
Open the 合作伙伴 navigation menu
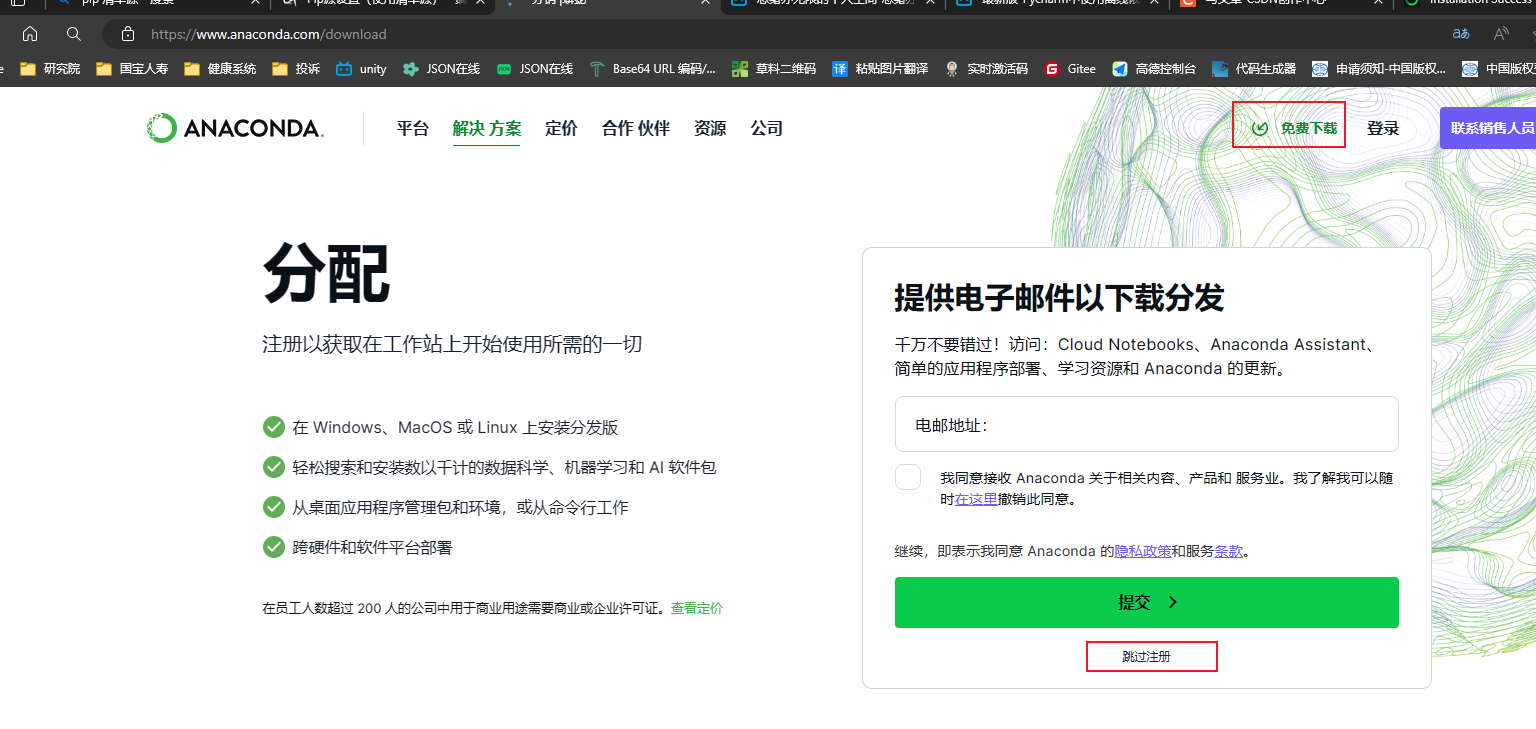pyautogui.click(x=636, y=128)
